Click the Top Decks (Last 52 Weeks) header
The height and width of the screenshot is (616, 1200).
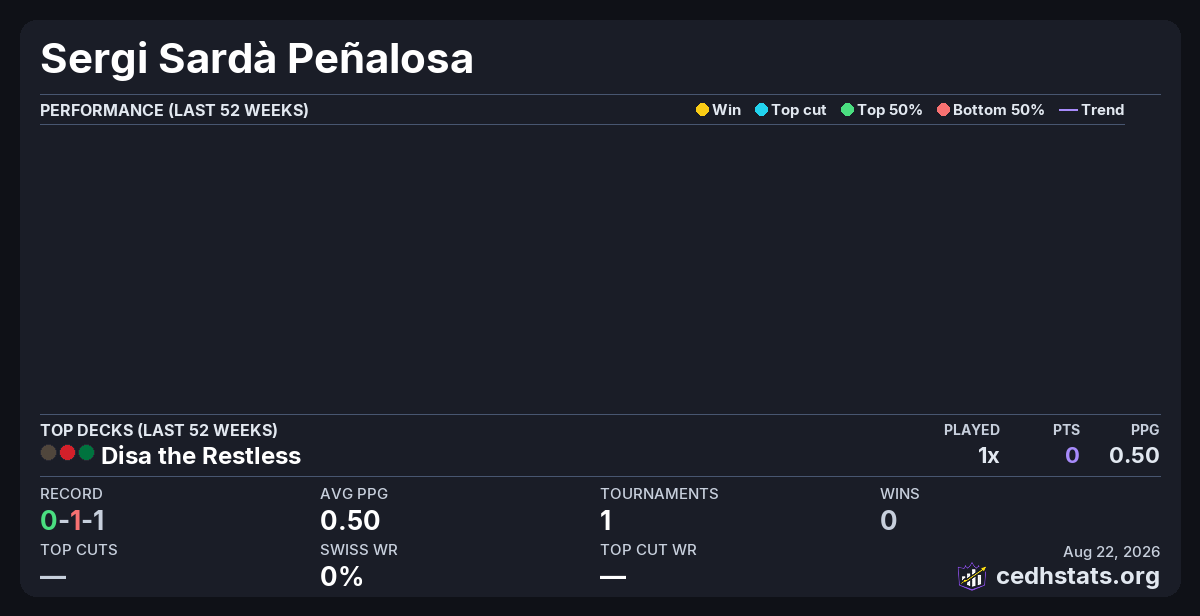pyautogui.click(x=159, y=430)
